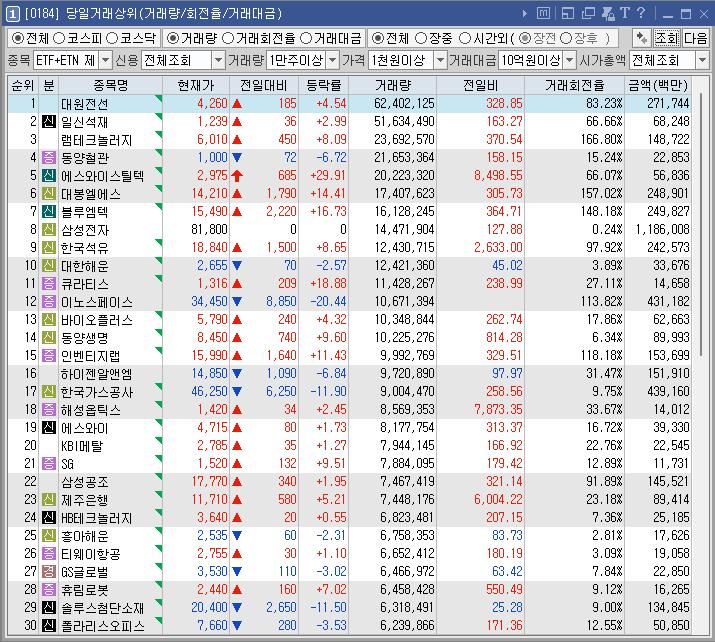Click the screen layout icon in the title bar
The width and height of the screenshot is (715, 642).
(568, 14)
